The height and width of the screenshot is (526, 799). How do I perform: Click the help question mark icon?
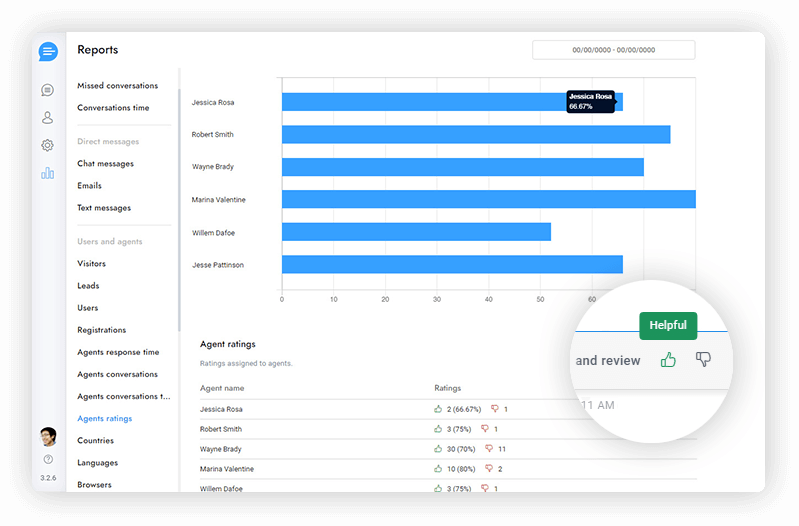pos(48,460)
